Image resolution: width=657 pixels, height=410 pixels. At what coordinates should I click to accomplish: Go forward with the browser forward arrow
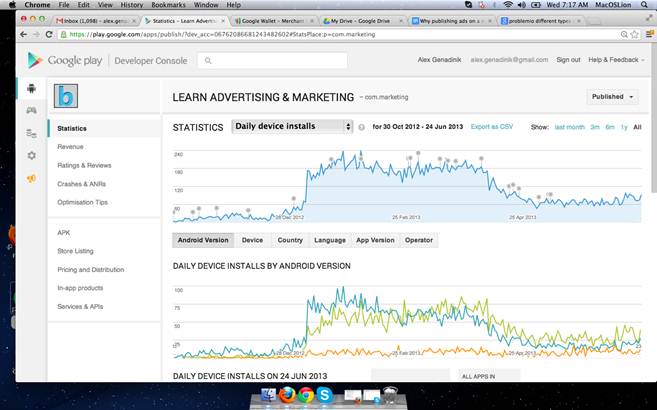[x=36, y=34]
